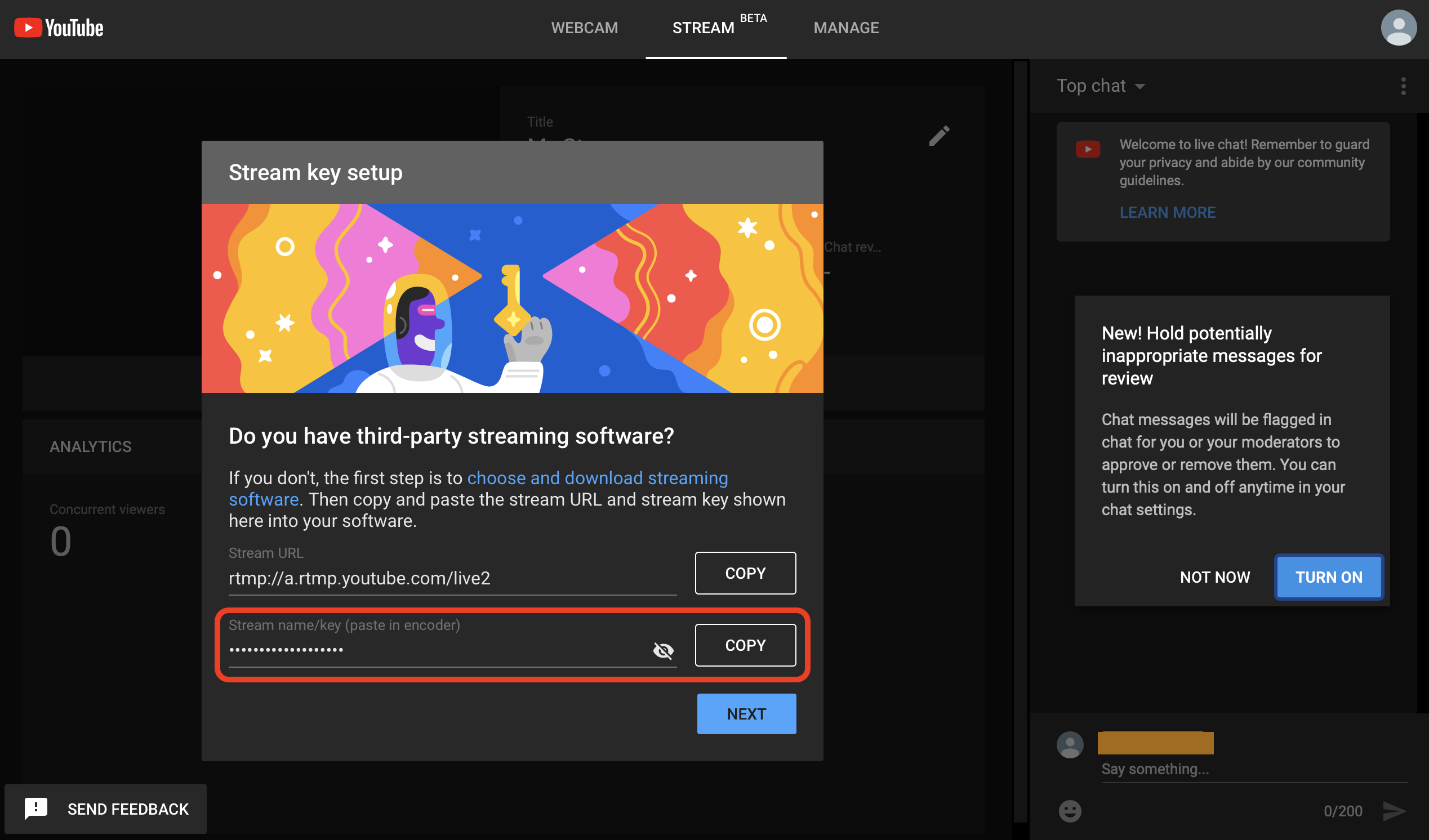Viewport: 1429px width, 840px height.
Task: Click COPY button for stream key
Action: (x=745, y=645)
